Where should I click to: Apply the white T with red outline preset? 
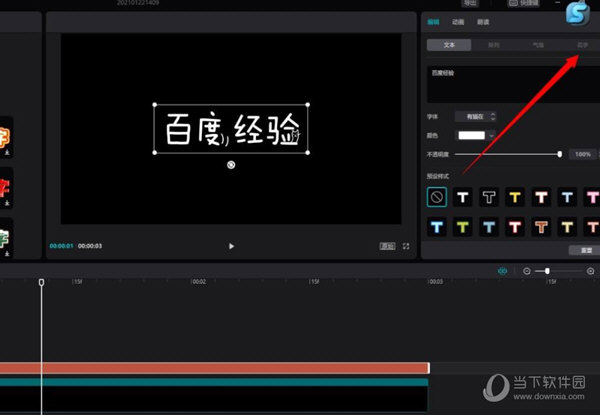515,227
